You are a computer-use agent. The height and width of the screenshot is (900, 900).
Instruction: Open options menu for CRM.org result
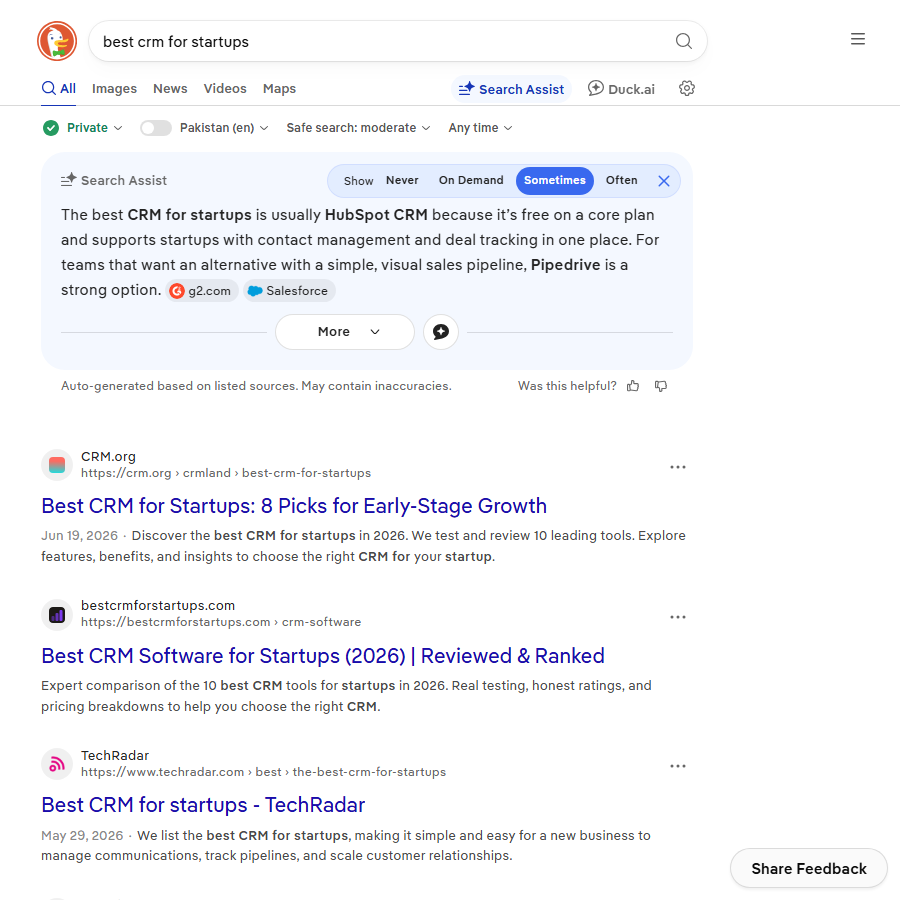coord(678,467)
